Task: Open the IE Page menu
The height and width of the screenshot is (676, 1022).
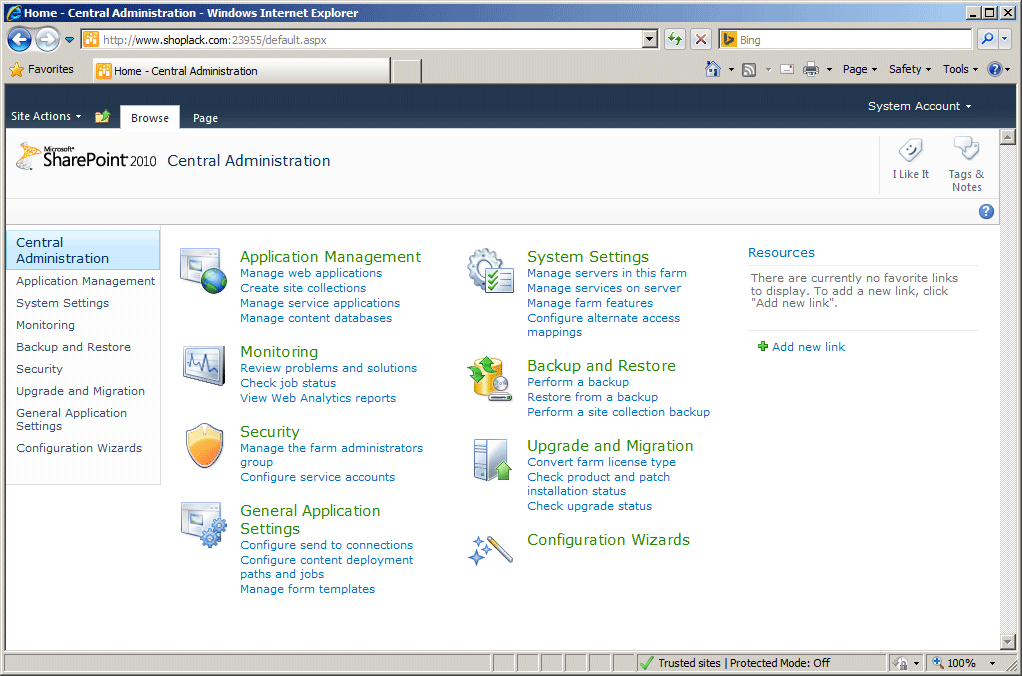Action: tap(860, 69)
